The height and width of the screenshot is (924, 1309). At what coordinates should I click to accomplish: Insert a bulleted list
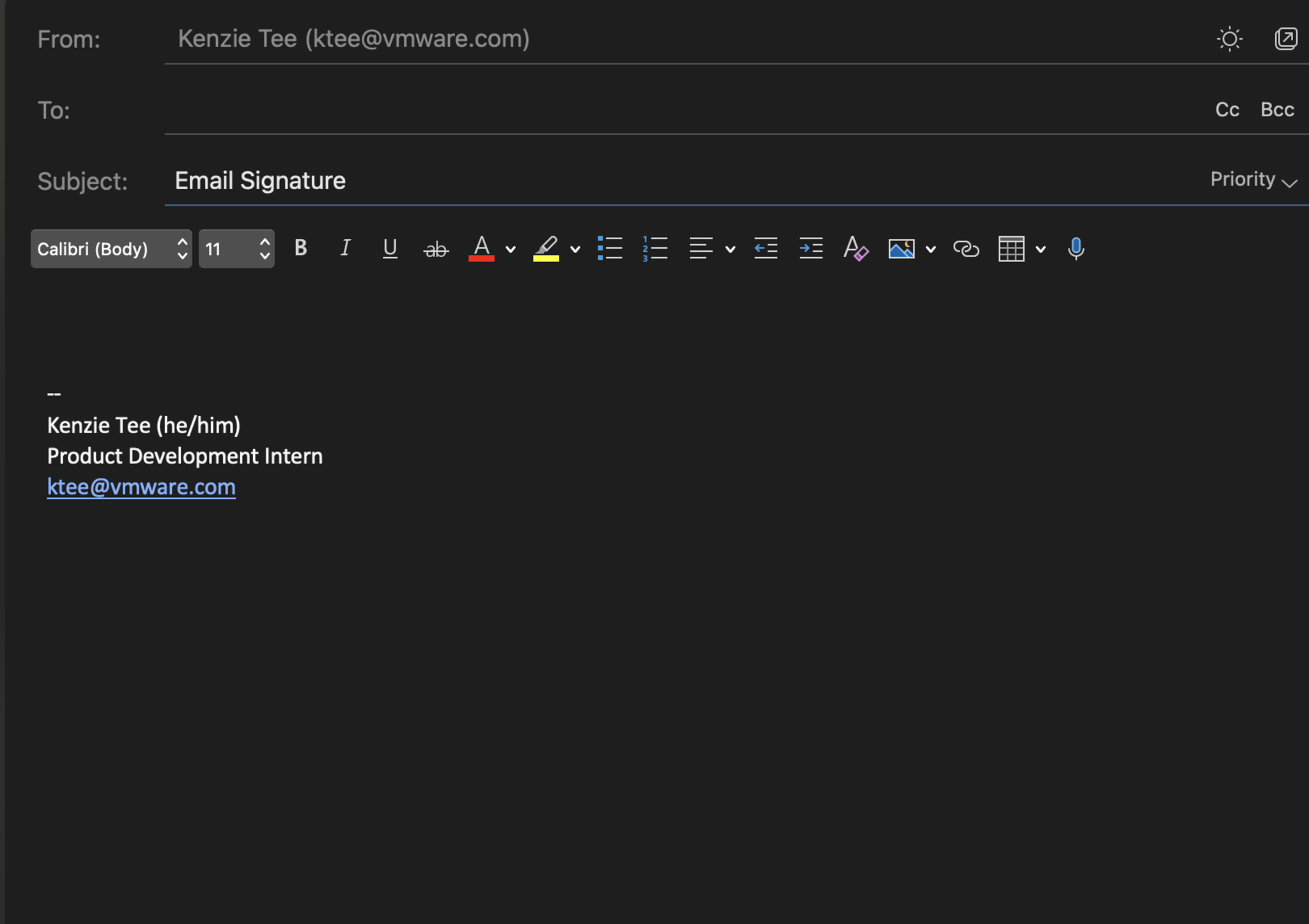pos(610,249)
